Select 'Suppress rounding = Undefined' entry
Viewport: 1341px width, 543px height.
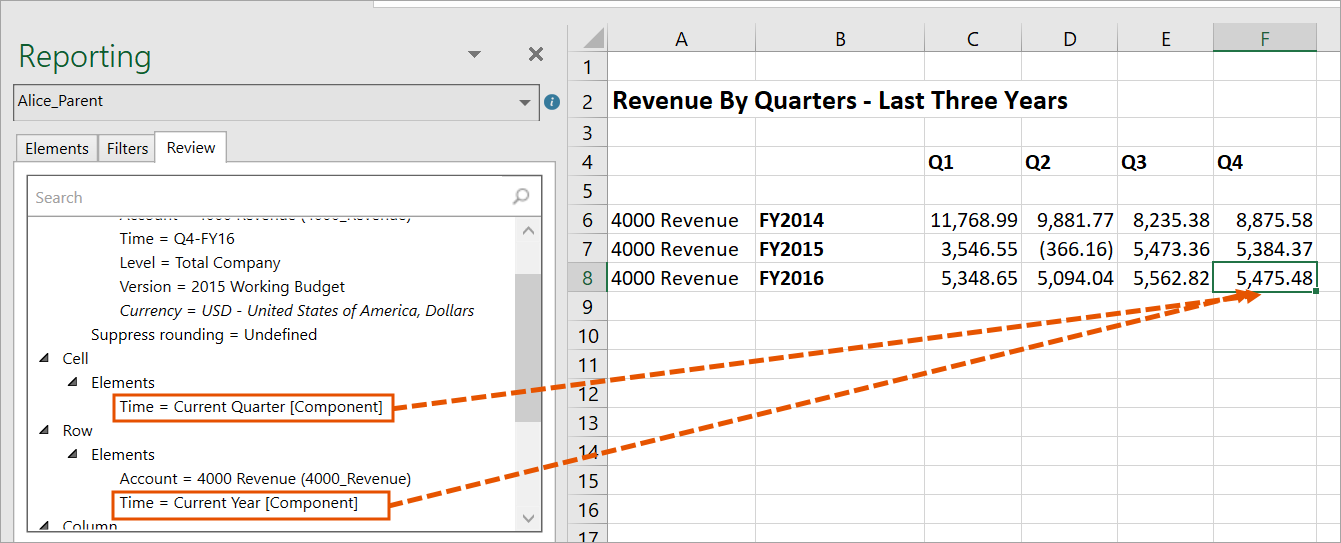click(x=204, y=335)
